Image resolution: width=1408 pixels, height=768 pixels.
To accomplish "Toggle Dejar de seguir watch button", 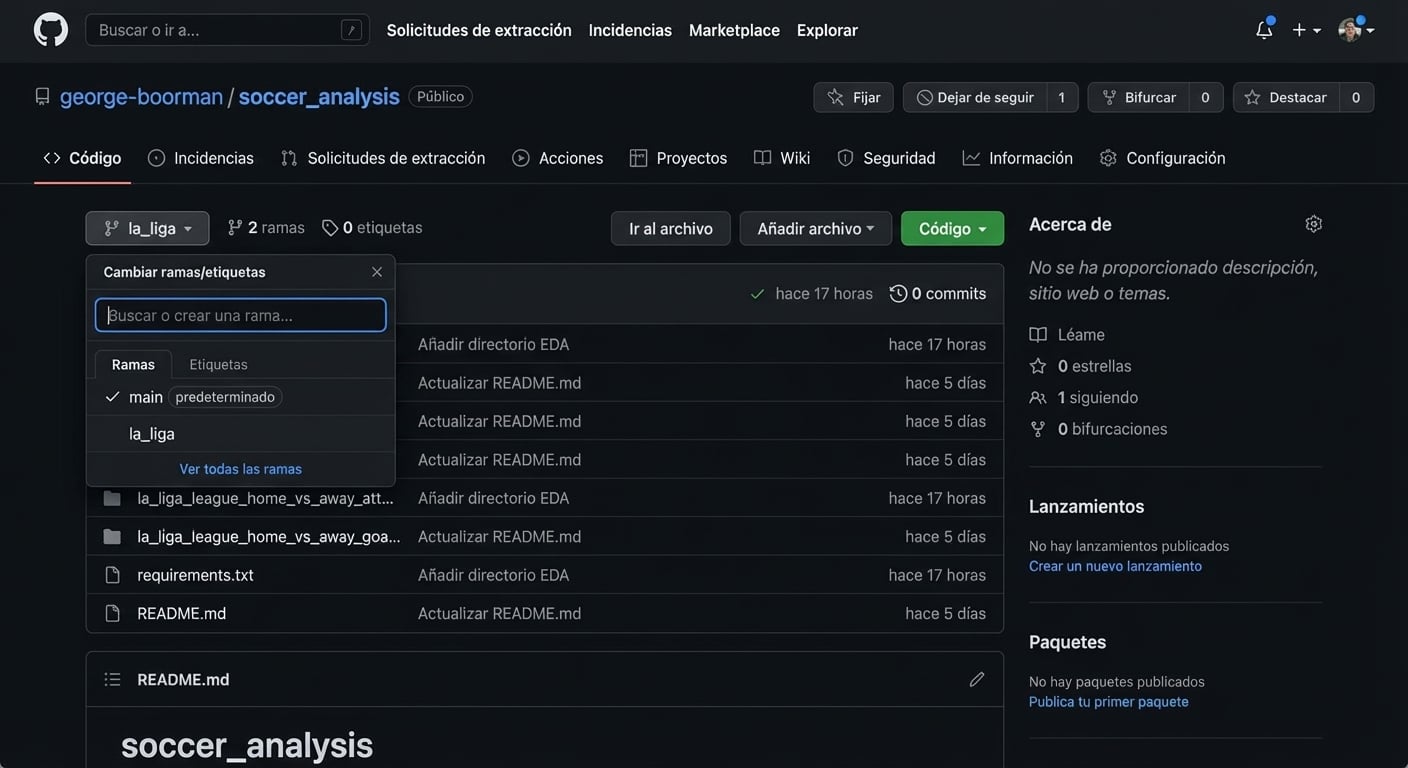I will click(975, 97).
